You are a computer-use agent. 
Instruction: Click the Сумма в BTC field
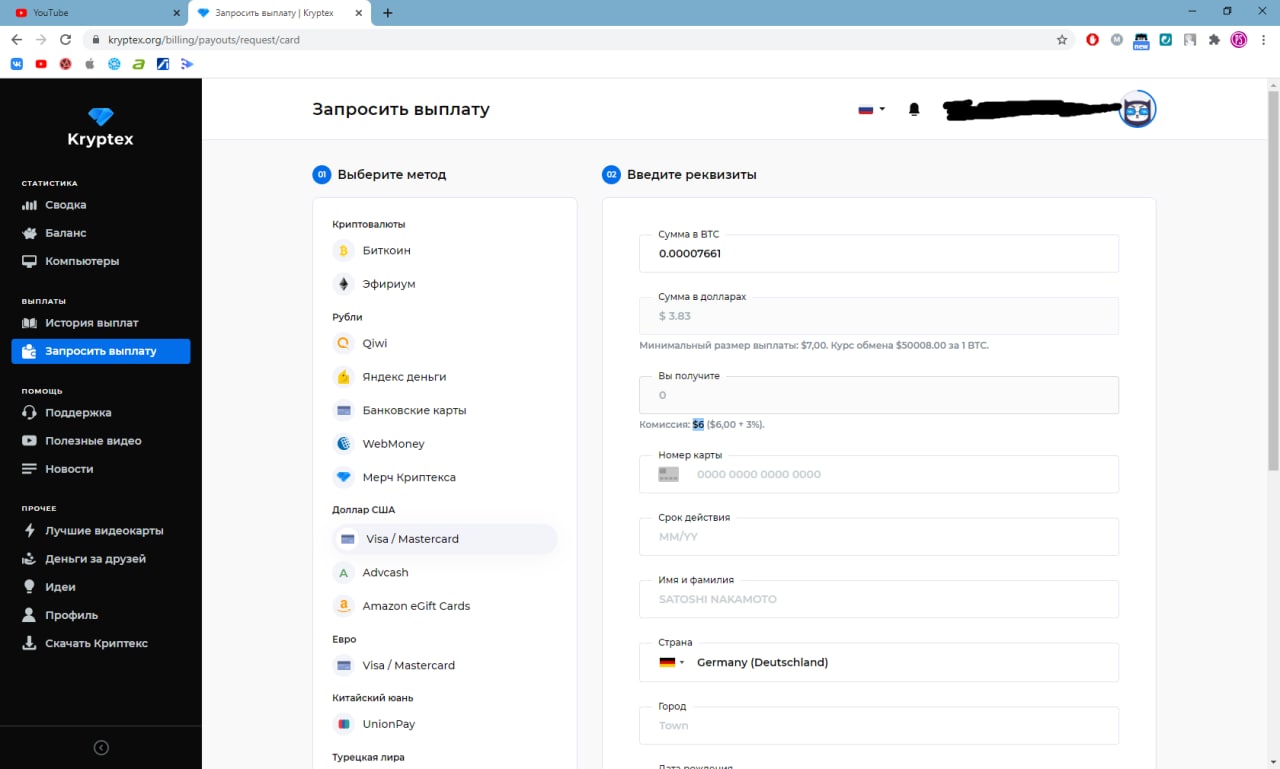tap(879, 253)
